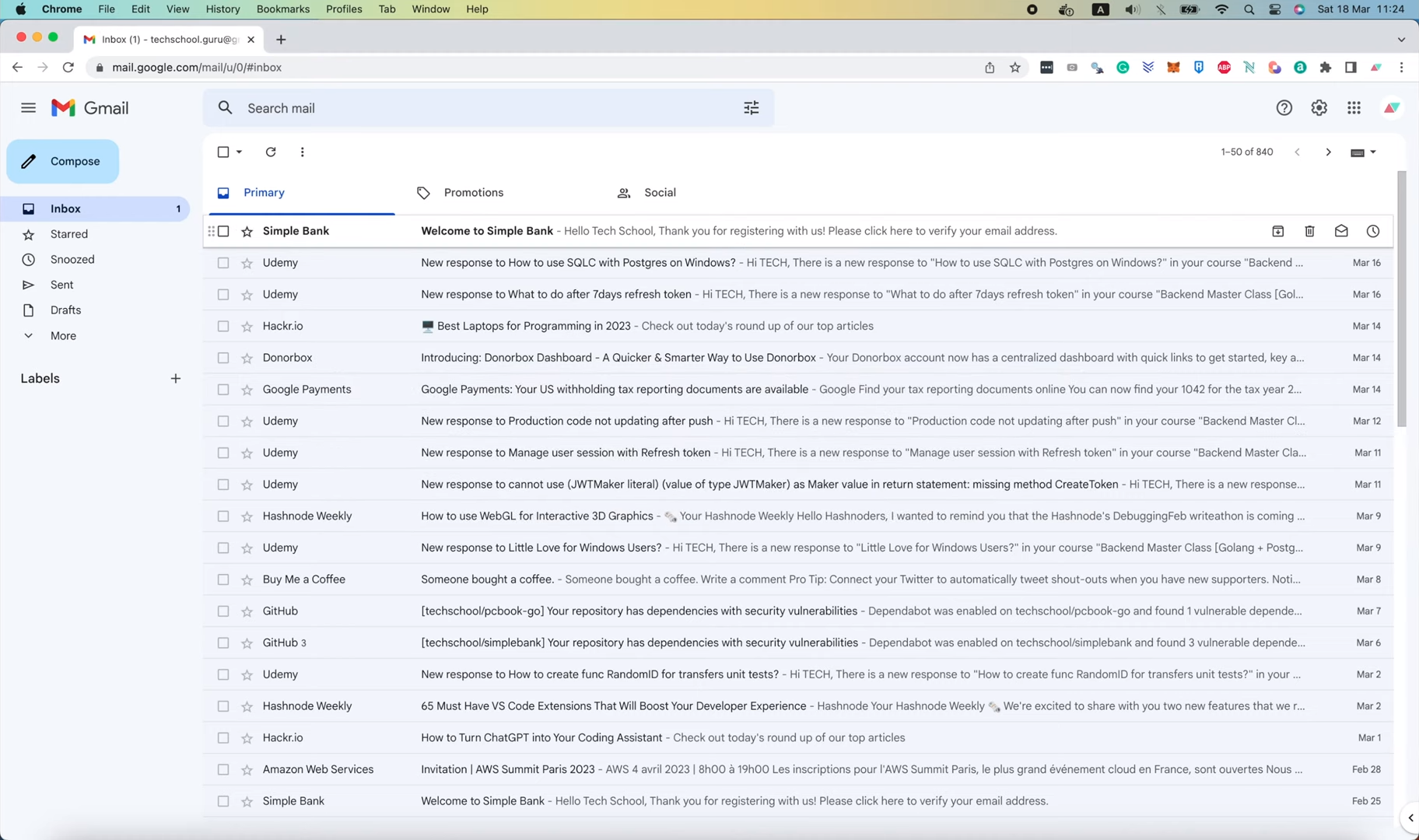The height and width of the screenshot is (840, 1419).
Task: Open a new Chrome tab
Action: [281, 40]
